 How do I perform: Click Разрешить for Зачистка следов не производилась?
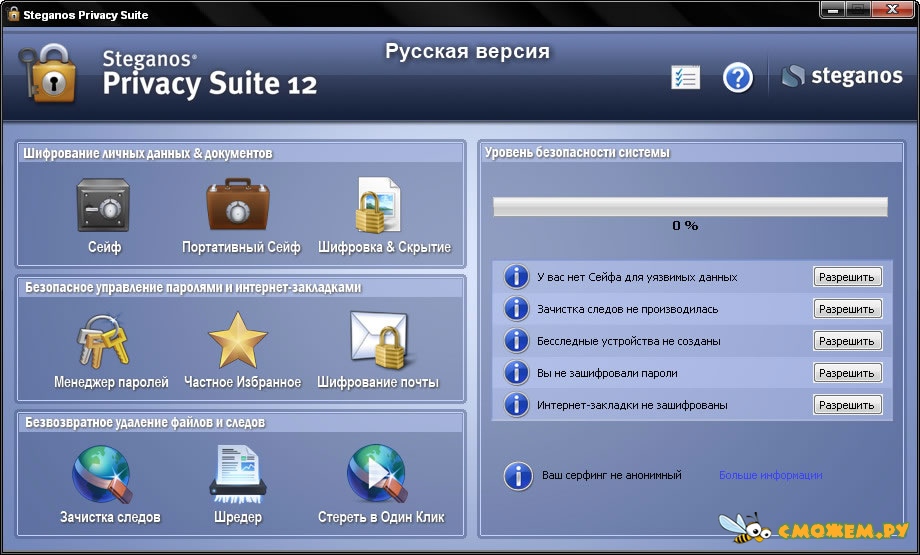click(x=847, y=309)
